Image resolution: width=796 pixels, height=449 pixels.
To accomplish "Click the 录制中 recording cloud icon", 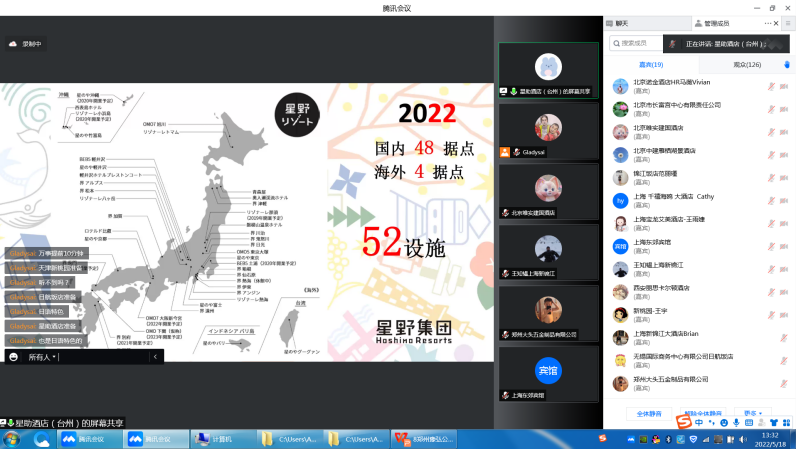I will pos(13,44).
